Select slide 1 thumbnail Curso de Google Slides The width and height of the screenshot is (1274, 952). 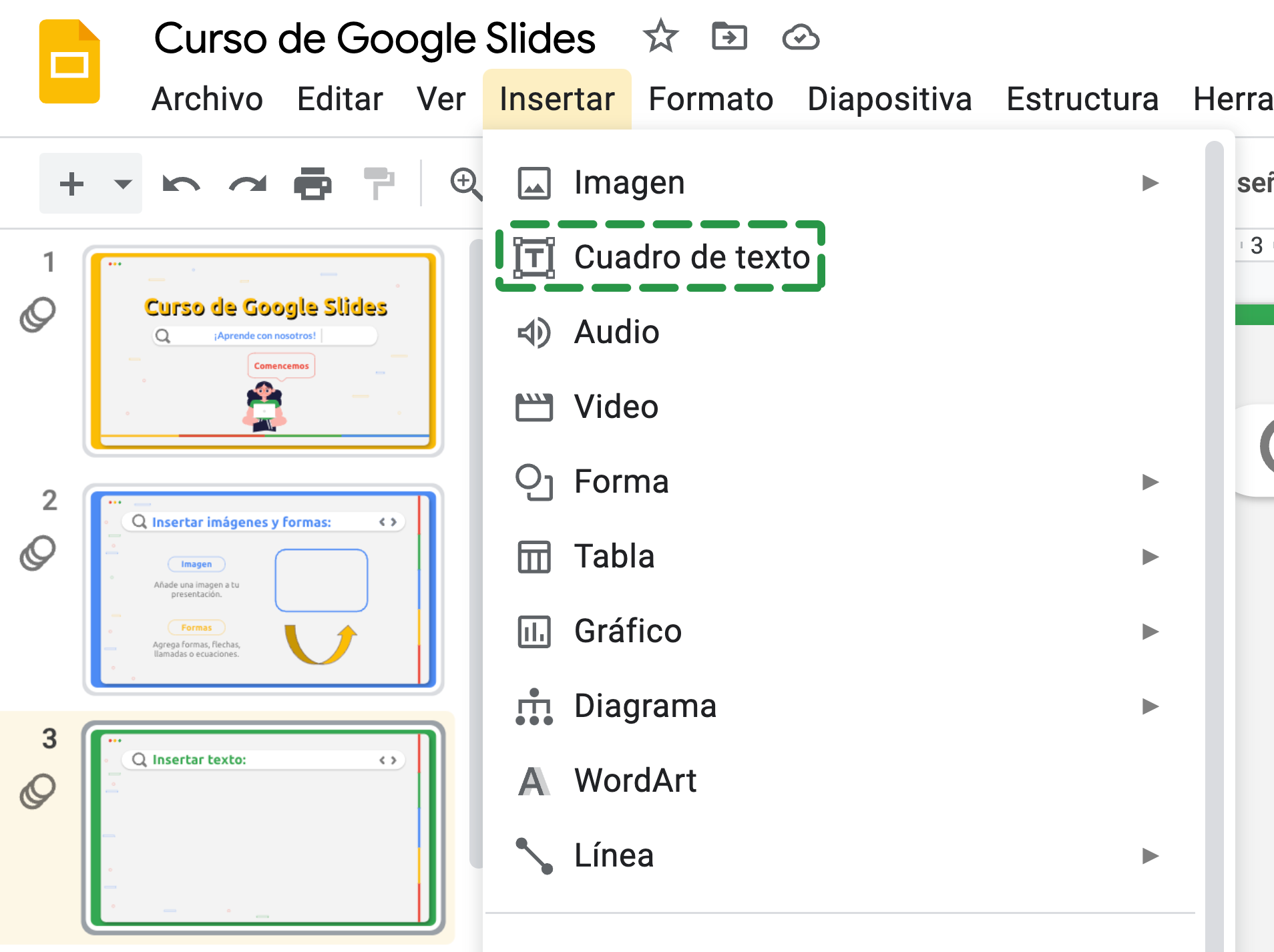point(263,351)
